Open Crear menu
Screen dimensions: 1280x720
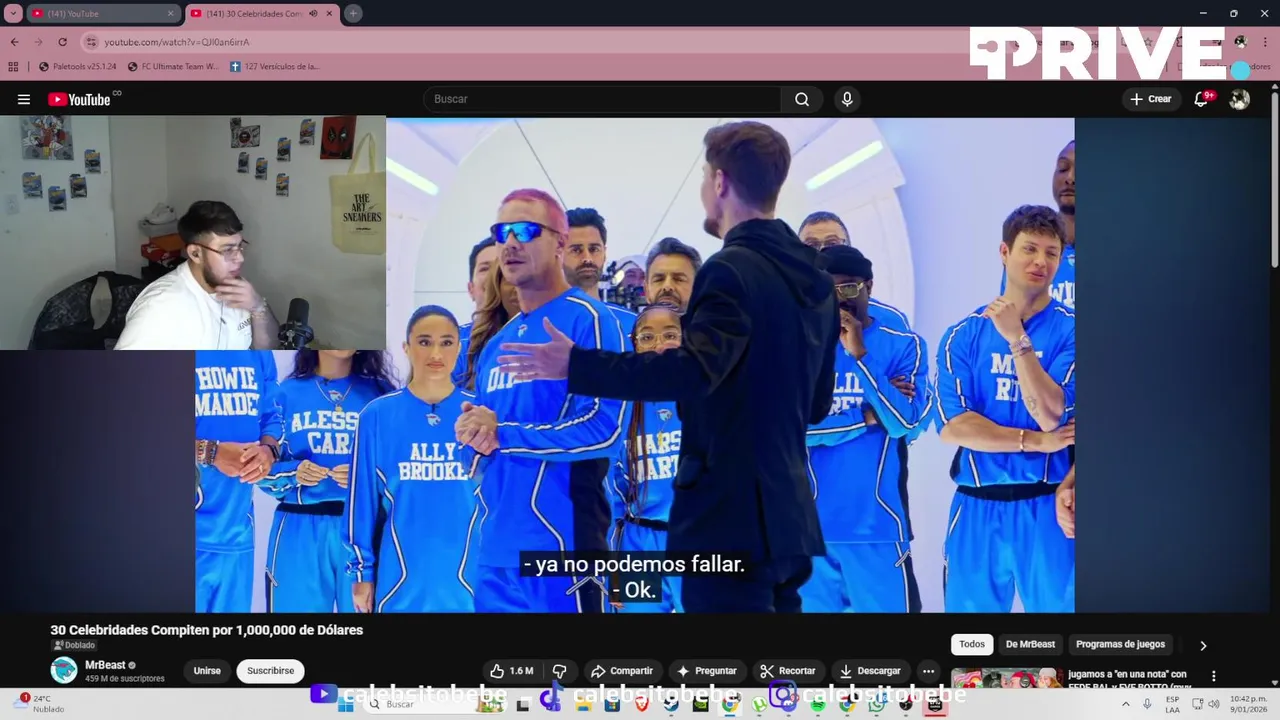[1151, 99]
